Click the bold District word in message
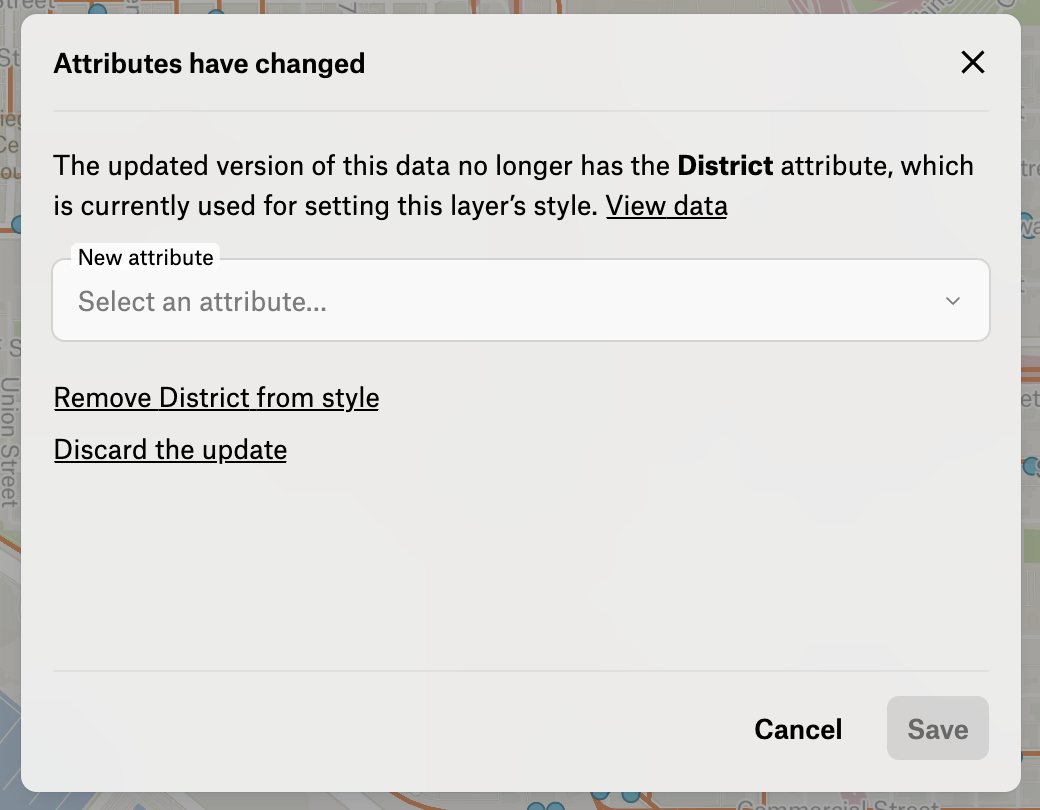Viewport: 1040px width, 810px height. click(x=725, y=165)
